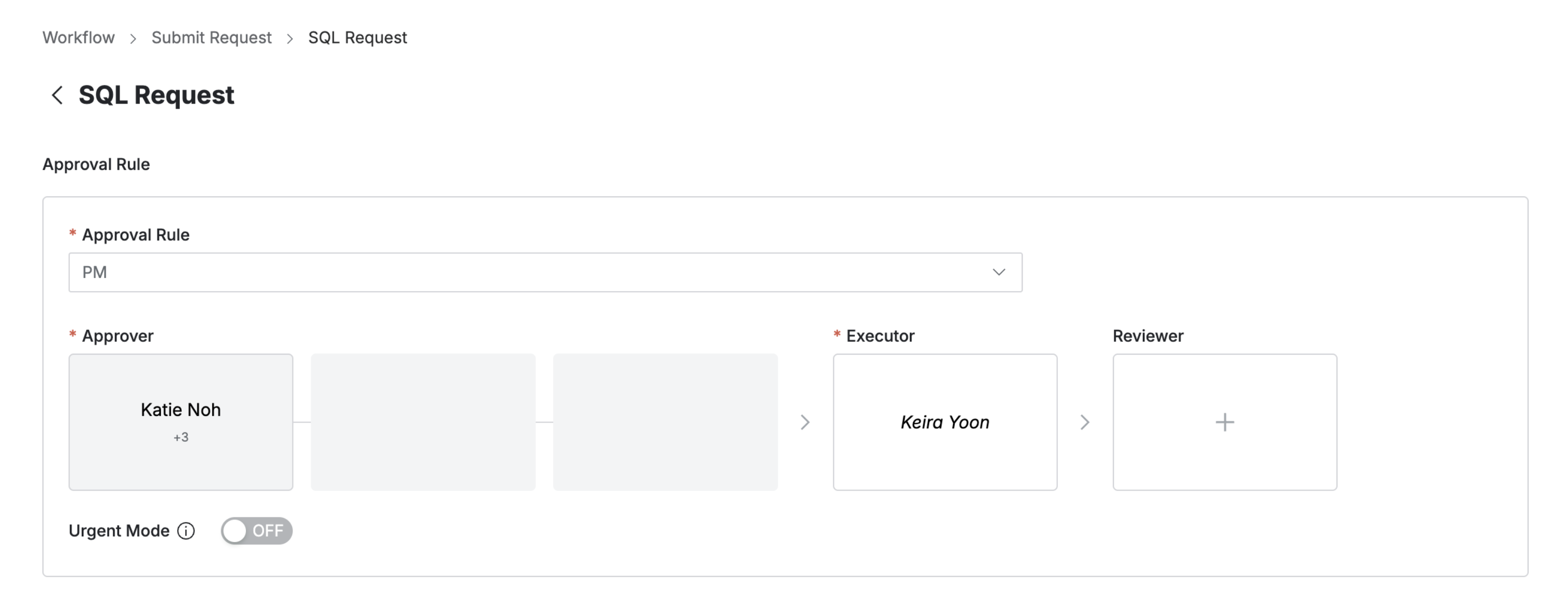This screenshot has width=1568, height=609.
Task: Click the second empty approver slot
Action: (x=423, y=422)
